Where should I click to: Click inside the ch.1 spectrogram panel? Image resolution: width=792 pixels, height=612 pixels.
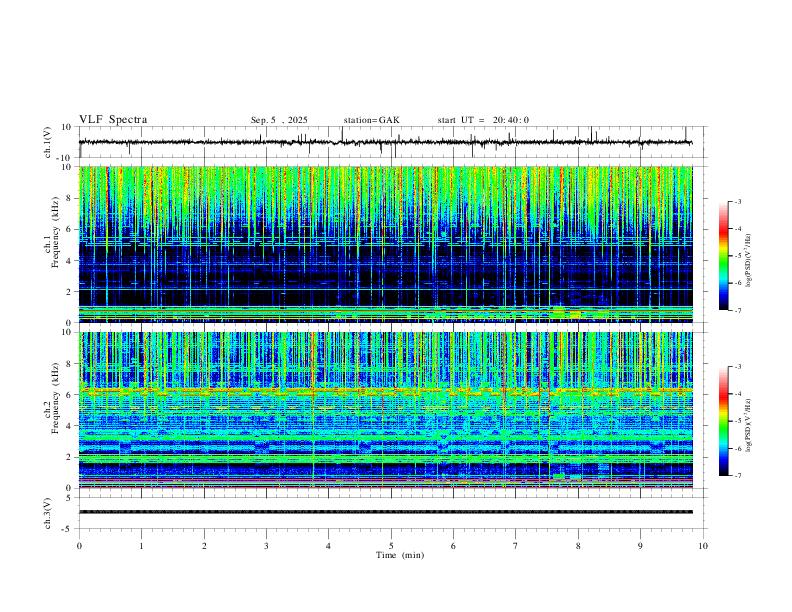(x=385, y=244)
